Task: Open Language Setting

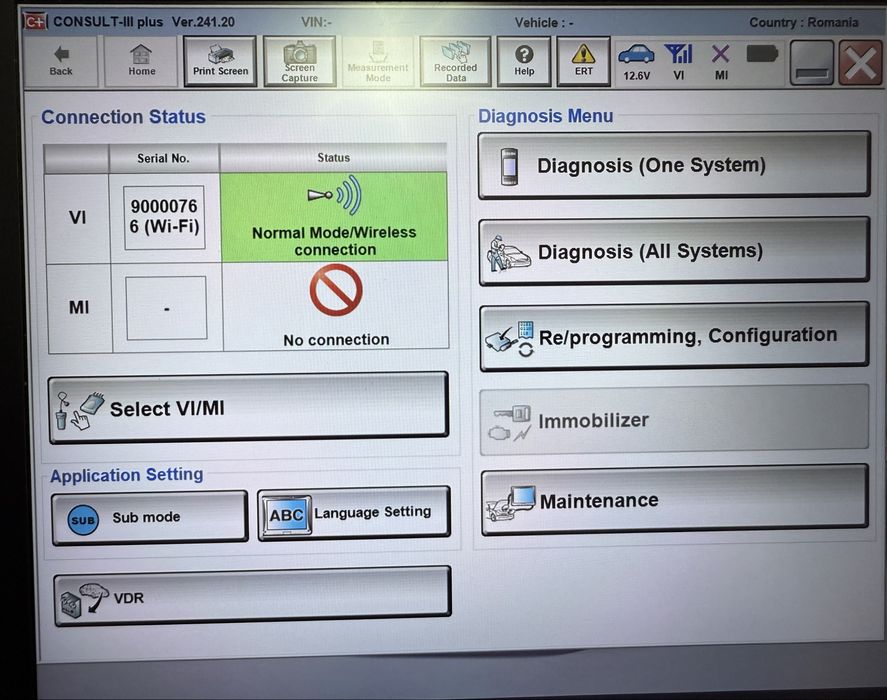Action: pos(354,513)
